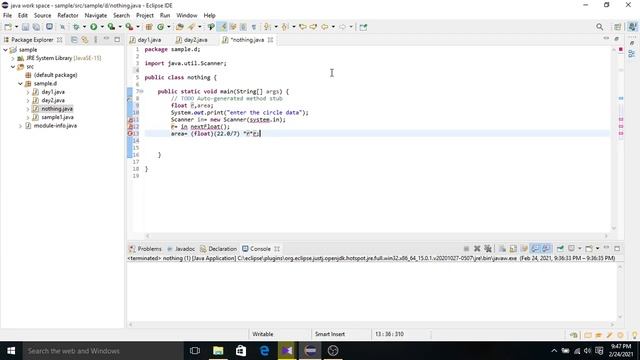
Task: Open File Explorer from taskbar
Action: point(218,351)
